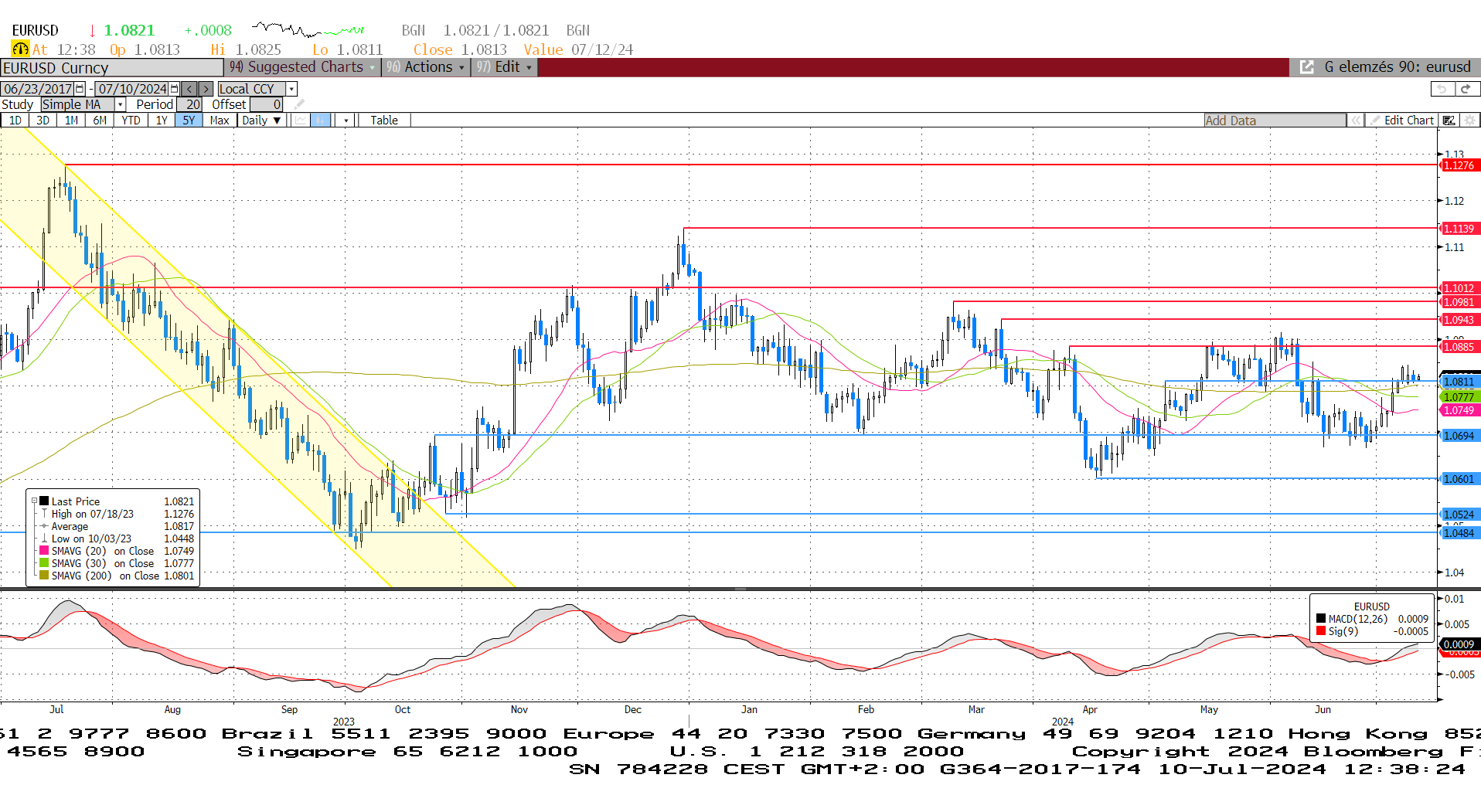Open the Daily periodicity dropdown
Image resolution: width=1481 pixels, height=812 pixels.
click(x=260, y=120)
